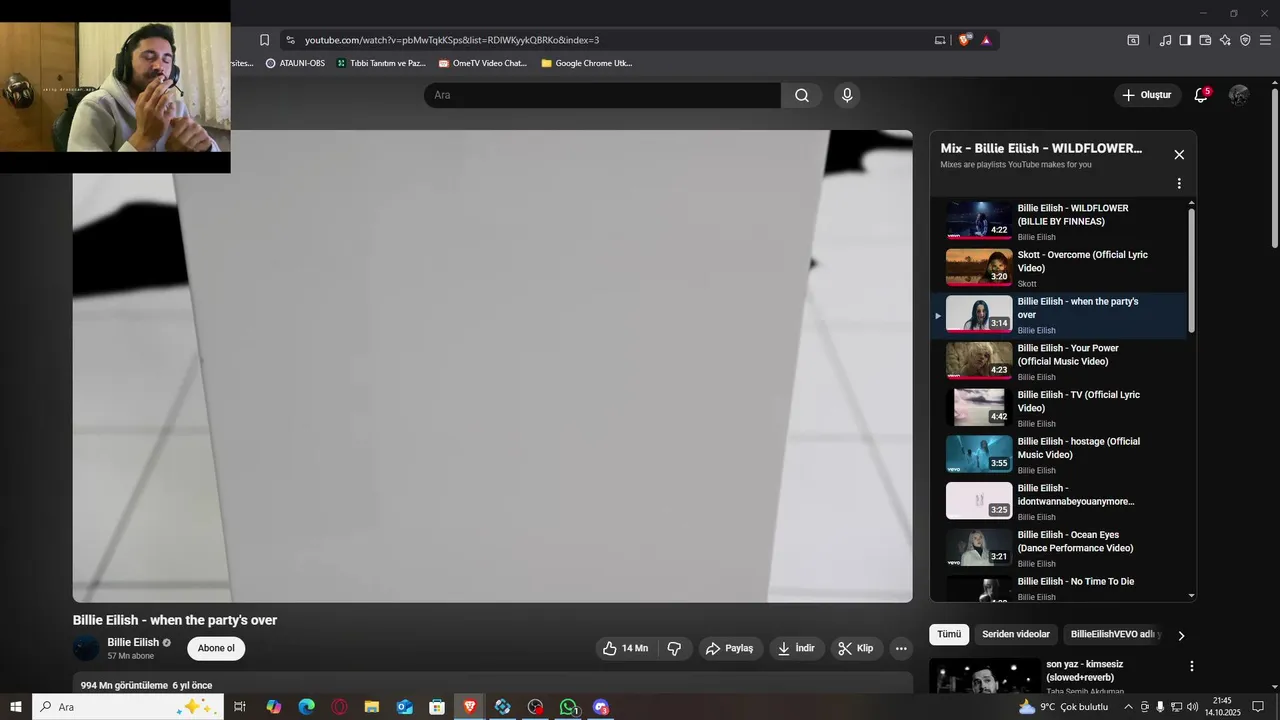Open weather widget 9°C Çok bulutlu
1280x720 pixels.
1063,706
